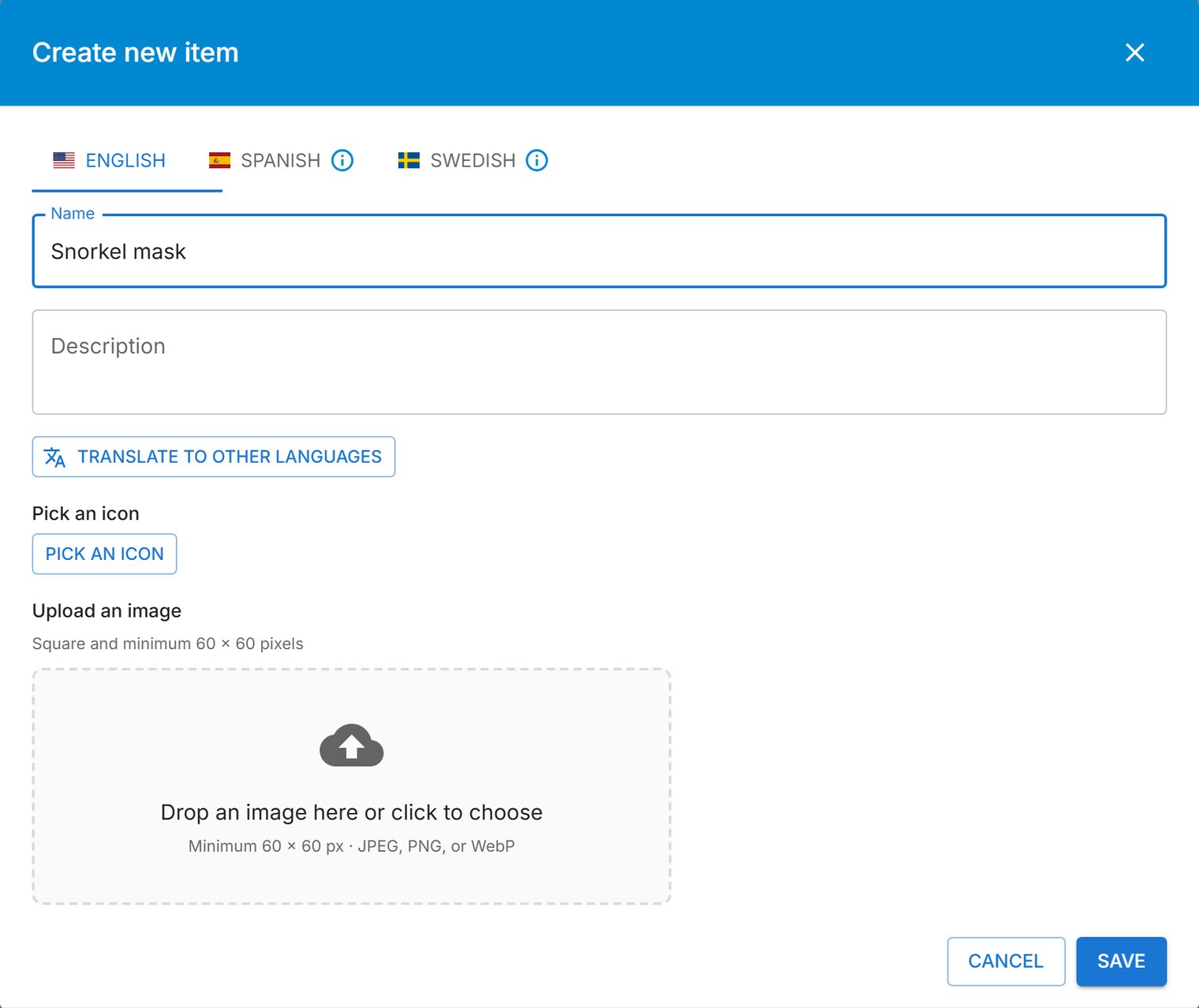Click the Swedish tab info icon
This screenshot has height=1008, width=1199.
coord(536,160)
